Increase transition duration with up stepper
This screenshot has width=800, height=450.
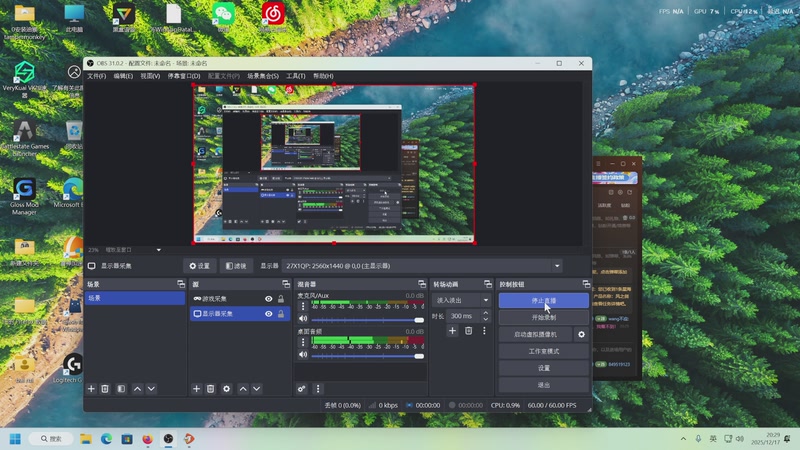[x=486, y=313]
